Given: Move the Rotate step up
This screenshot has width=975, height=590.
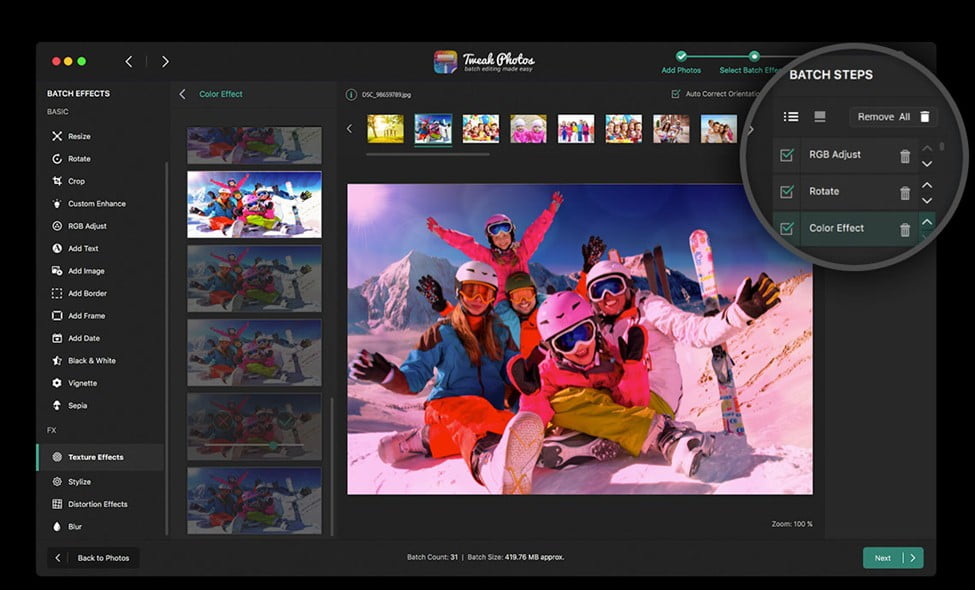Looking at the screenshot, I should (927, 185).
